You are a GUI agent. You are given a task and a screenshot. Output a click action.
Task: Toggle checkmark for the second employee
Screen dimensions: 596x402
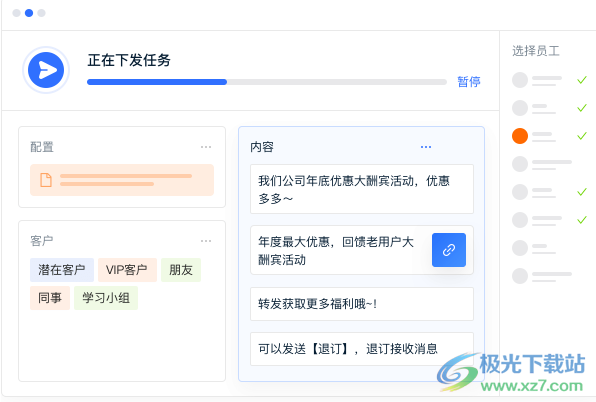click(x=582, y=108)
